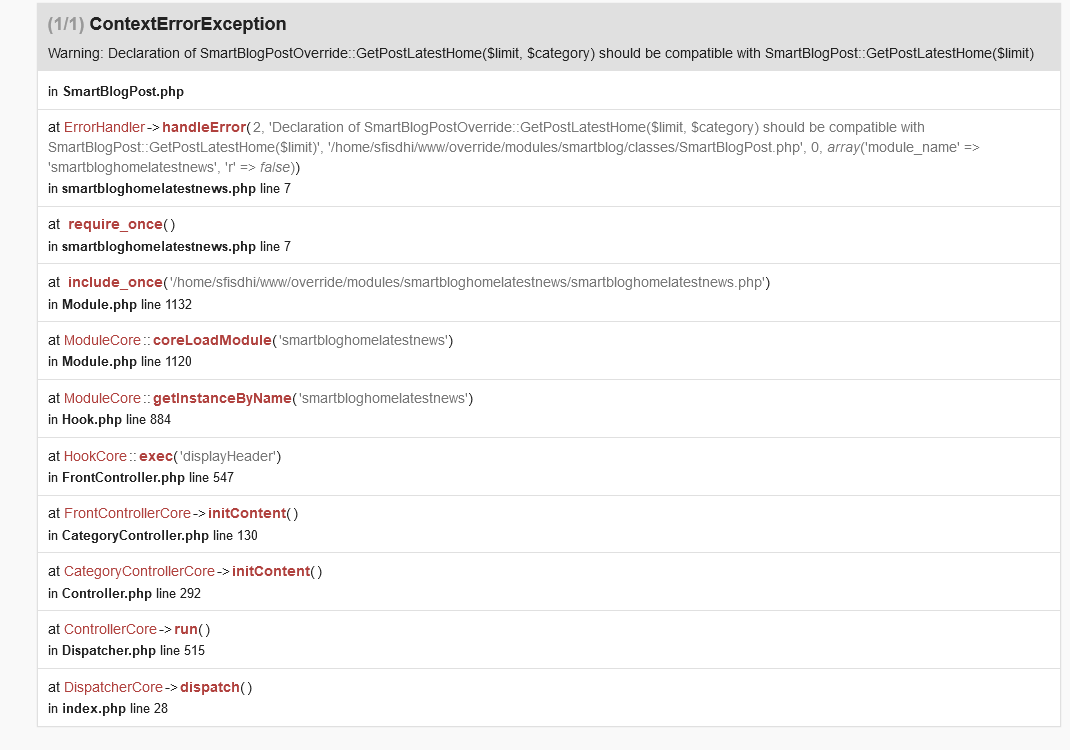Click the ControllerCore class name
1070x750 pixels.
click(110, 629)
